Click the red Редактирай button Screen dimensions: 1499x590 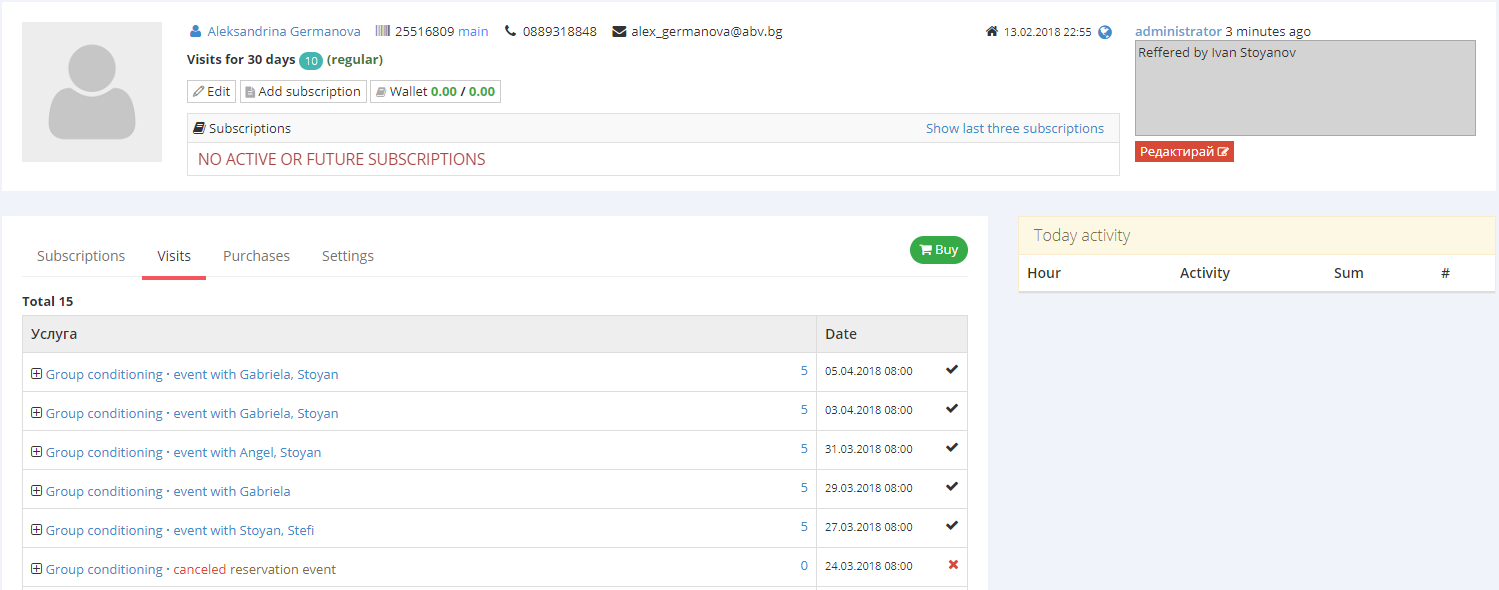point(1184,152)
